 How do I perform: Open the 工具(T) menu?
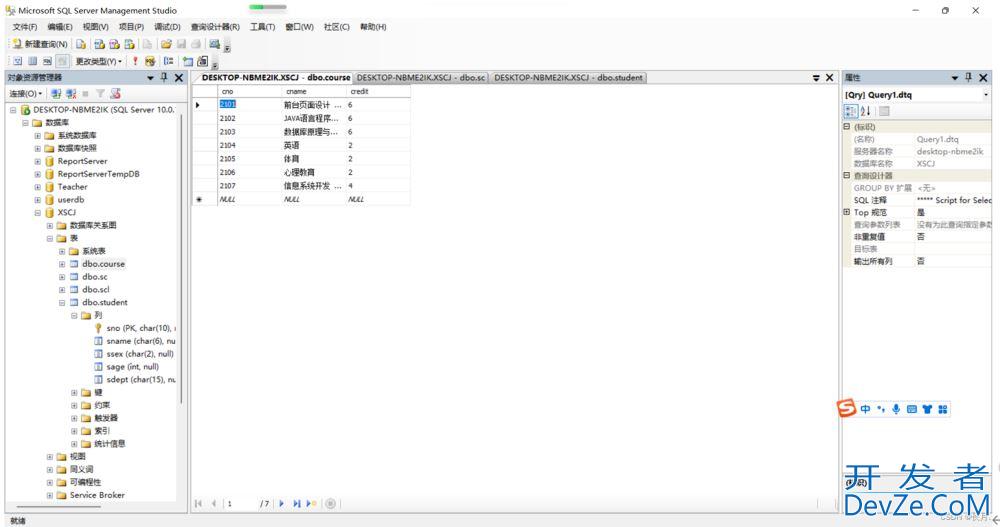(262, 27)
